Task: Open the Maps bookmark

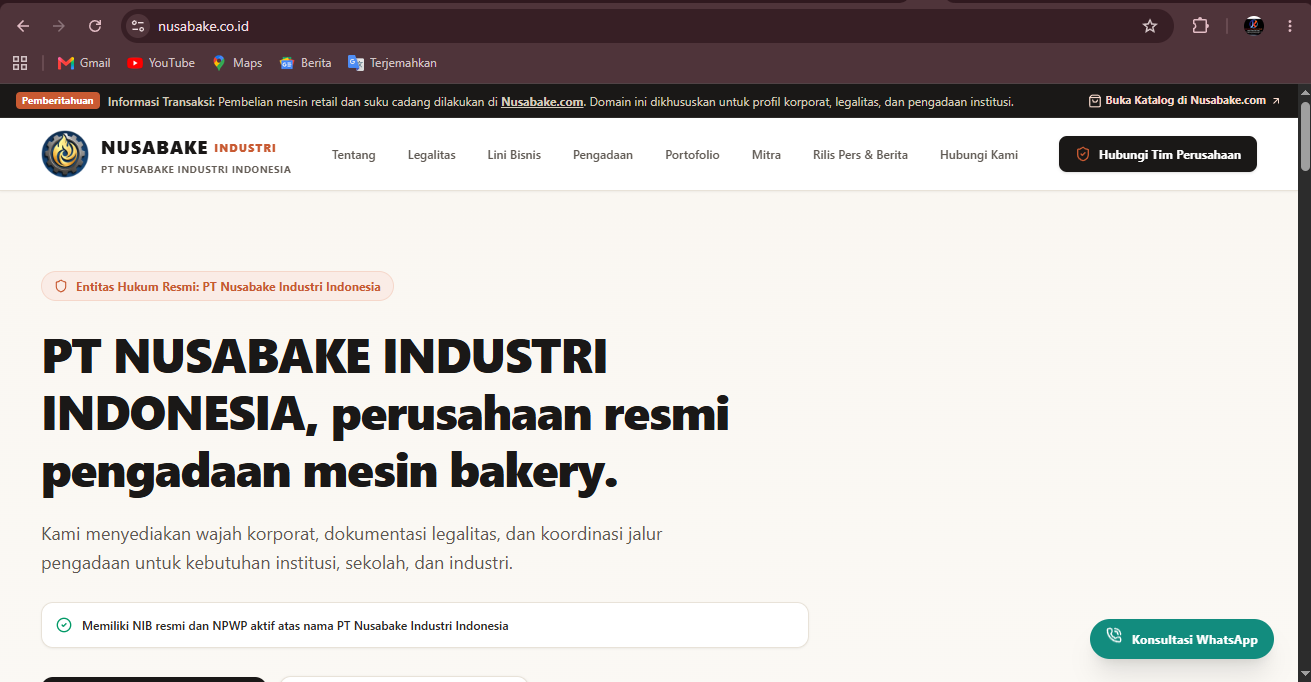Action: 237,63
